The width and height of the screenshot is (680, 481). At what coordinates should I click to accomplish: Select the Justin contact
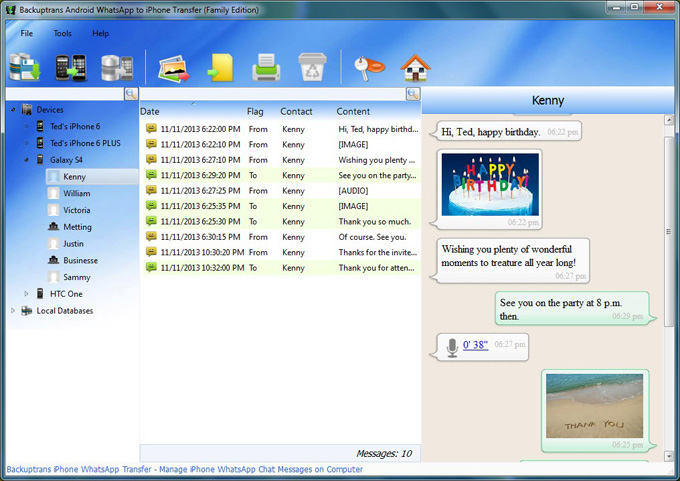[73, 243]
